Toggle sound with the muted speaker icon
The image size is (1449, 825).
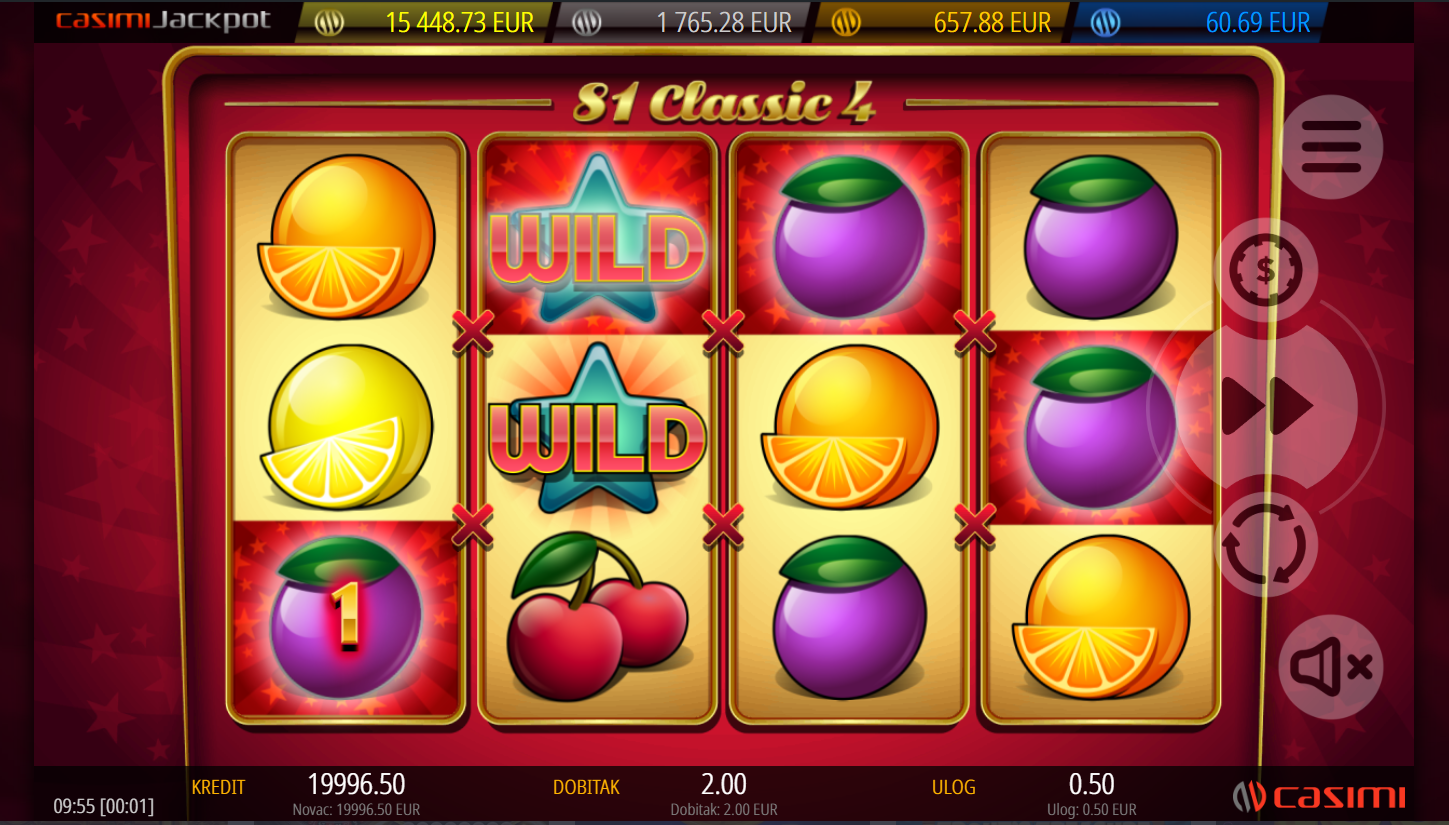pyautogui.click(x=1331, y=667)
